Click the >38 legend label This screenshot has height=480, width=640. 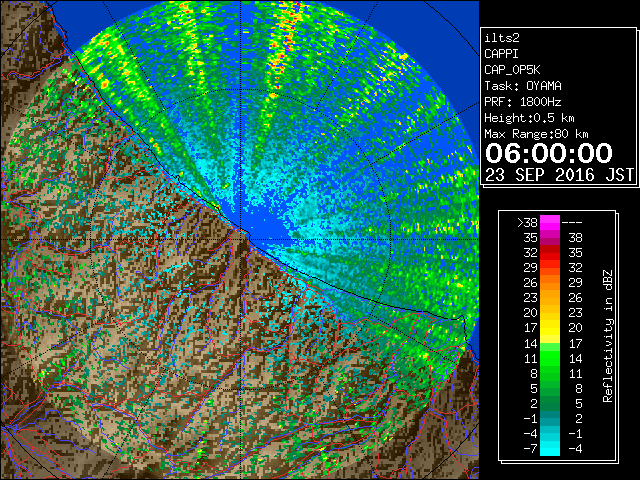[527, 222]
